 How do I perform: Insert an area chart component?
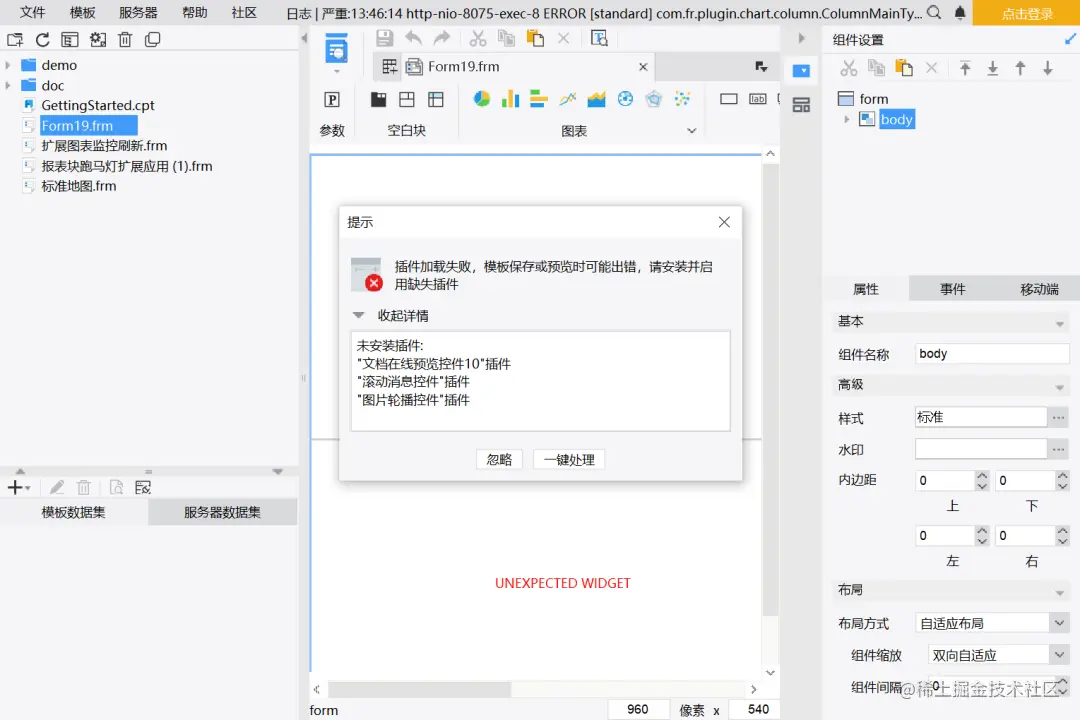[596, 99]
